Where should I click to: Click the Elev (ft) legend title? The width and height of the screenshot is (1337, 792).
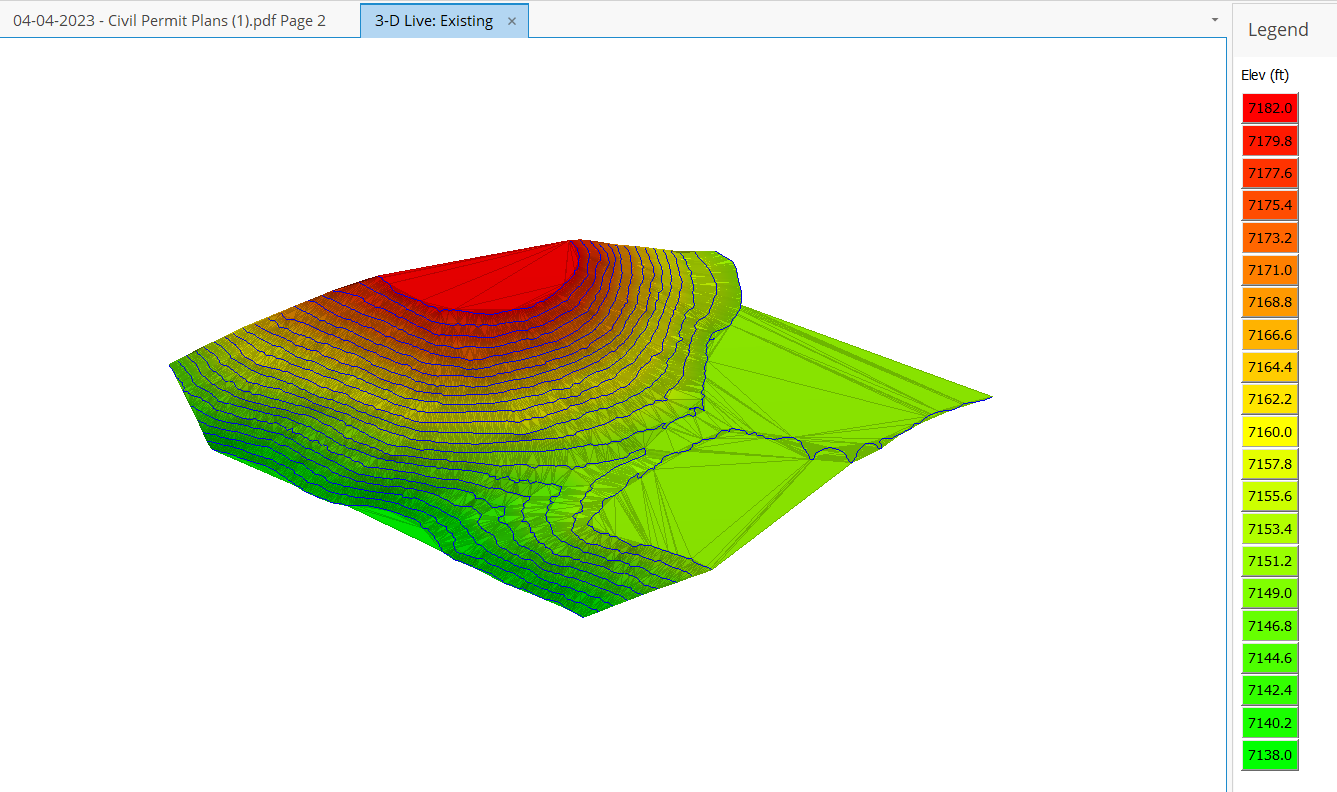point(1265,75)
